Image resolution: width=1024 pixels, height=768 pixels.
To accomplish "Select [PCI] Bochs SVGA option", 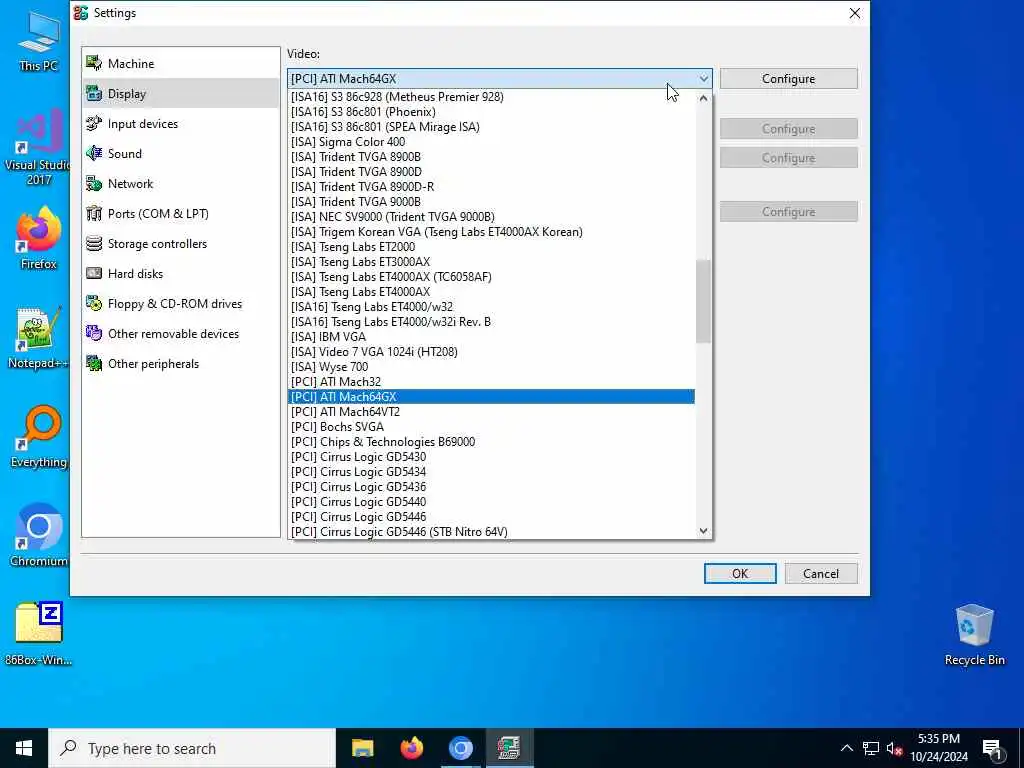I will pyautogui.click(x=491, y=426).
